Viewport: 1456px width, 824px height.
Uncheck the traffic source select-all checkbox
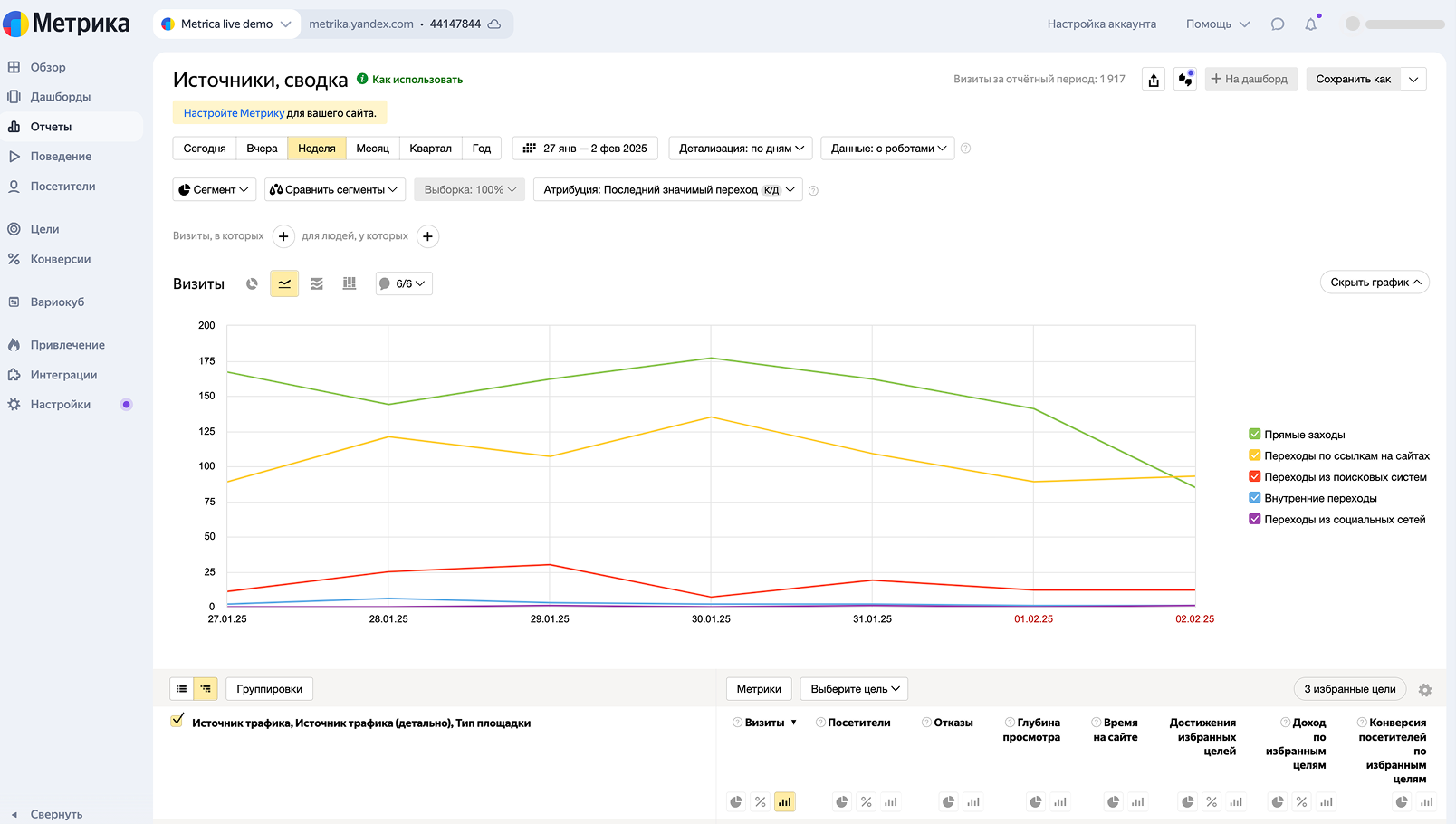pos(177,721)
